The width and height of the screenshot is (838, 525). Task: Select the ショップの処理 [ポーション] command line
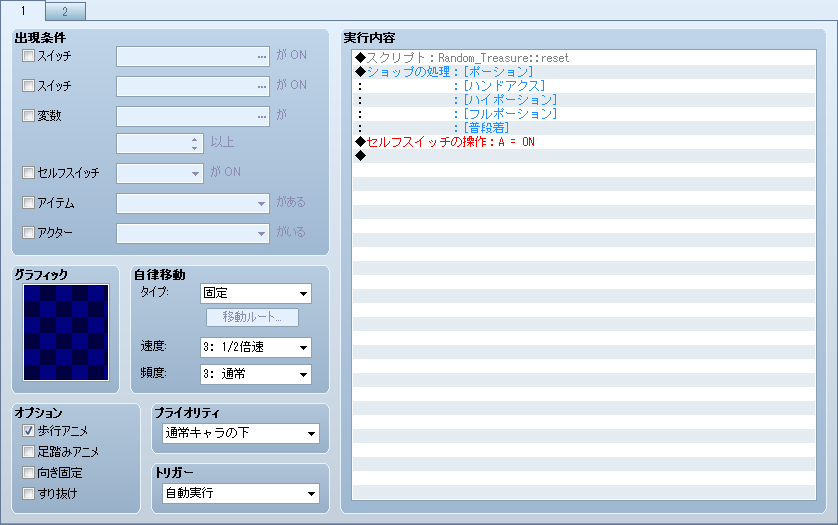click(584, 72)
